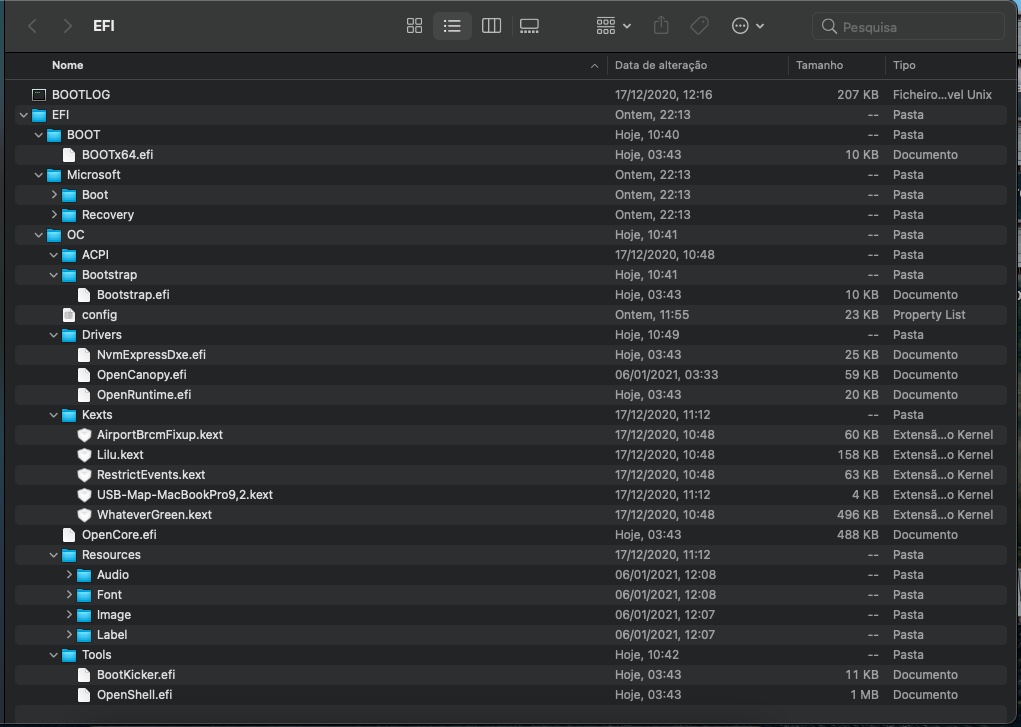Viewport: 1021px width, 727px height.
Task: Switch to gallery view
Action: click(x=529, y=26)
